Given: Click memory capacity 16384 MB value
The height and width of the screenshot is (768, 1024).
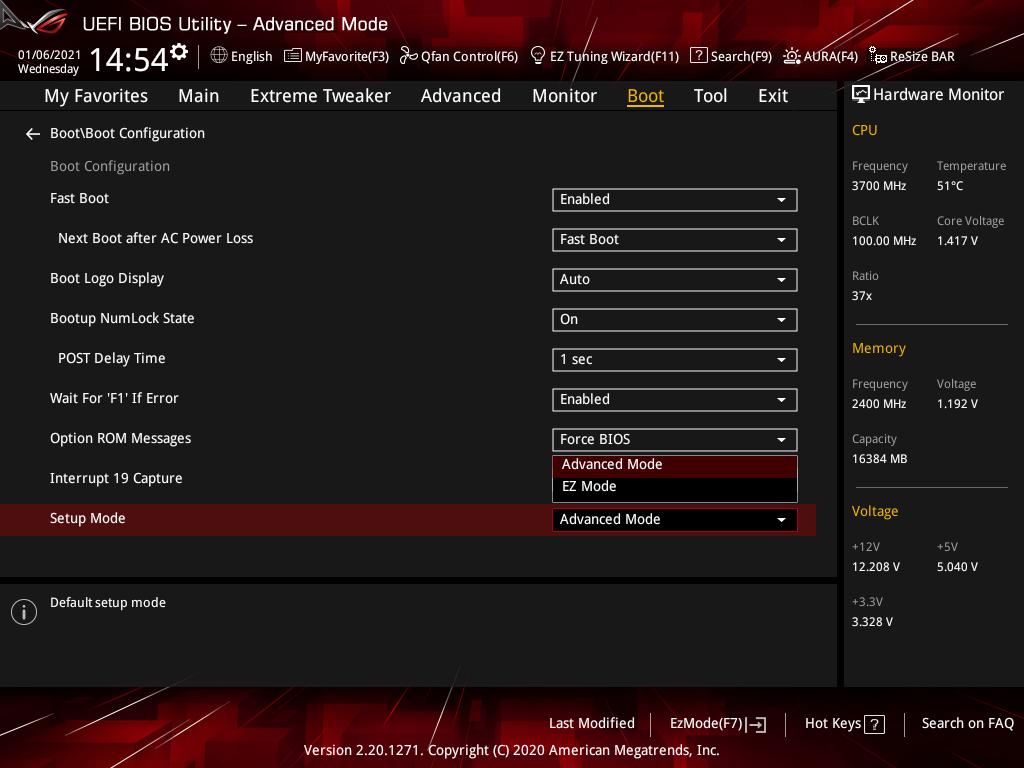Looking at the screenshot, I should pyautogui.click(x=879, y=459).
